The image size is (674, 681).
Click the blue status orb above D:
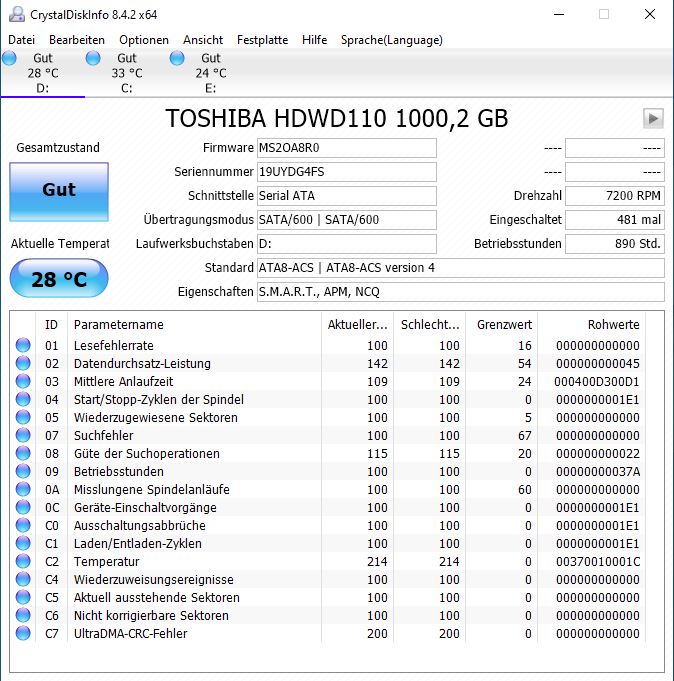tap(9, 58)
